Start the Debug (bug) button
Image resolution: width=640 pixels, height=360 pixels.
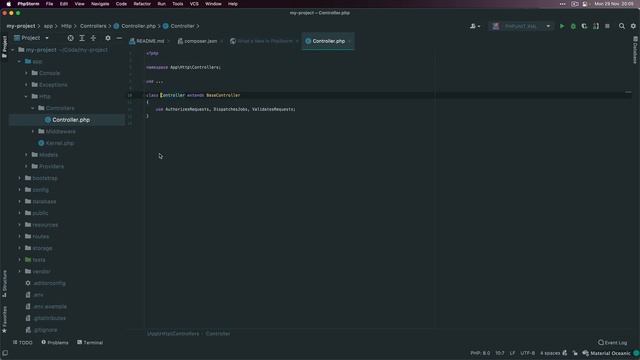[573, 26]
